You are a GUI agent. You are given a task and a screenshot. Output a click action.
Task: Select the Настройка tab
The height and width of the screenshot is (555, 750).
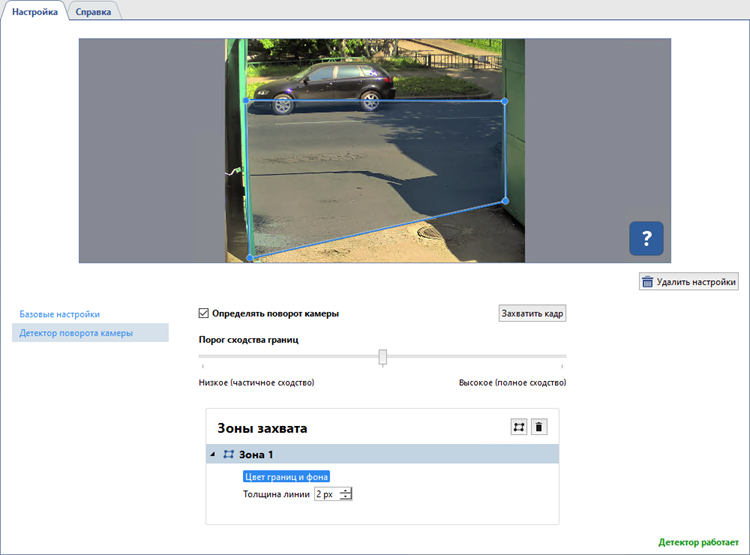pyautogui.click(x=35, y=12)
